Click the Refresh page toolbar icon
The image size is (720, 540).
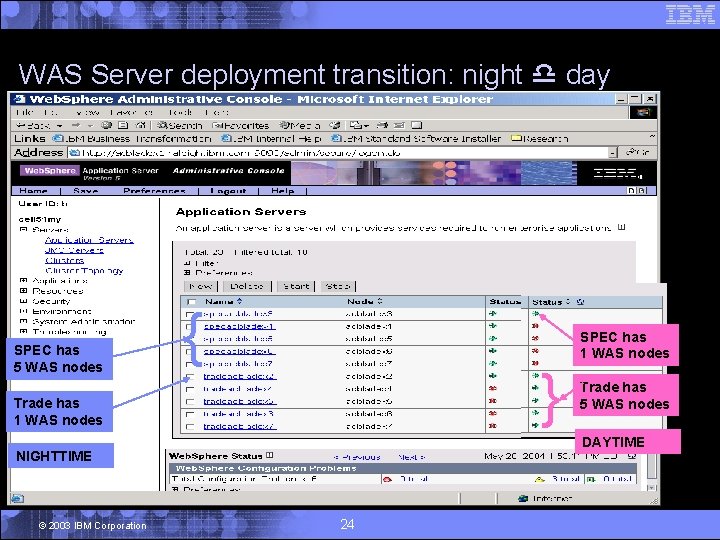pyautogui.click(x=124, y=125)
